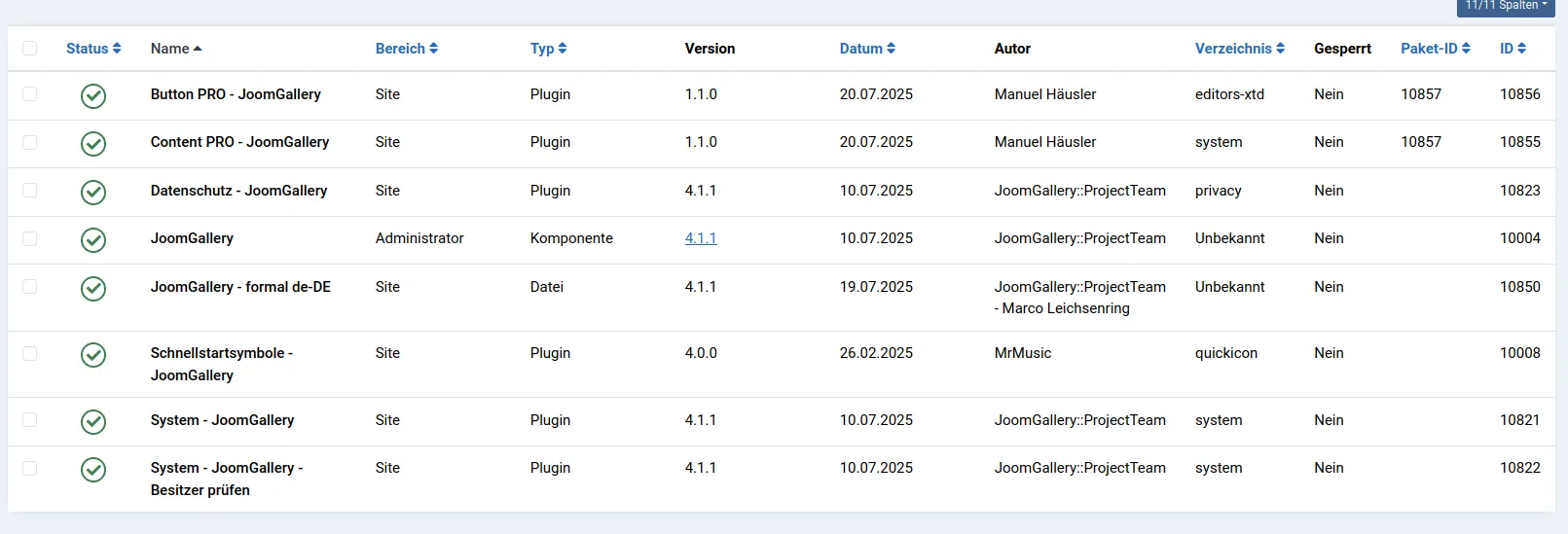The width and height of the screenshot is (1568, 534).
Task: Click the status checkmark of System - JoomGallery
Action: pyautogui.click(x=93, y=421)
